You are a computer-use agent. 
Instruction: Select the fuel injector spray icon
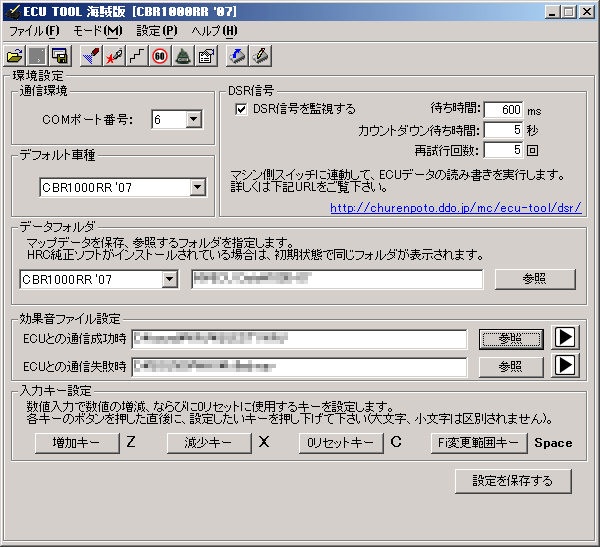(x=91, y=56)
